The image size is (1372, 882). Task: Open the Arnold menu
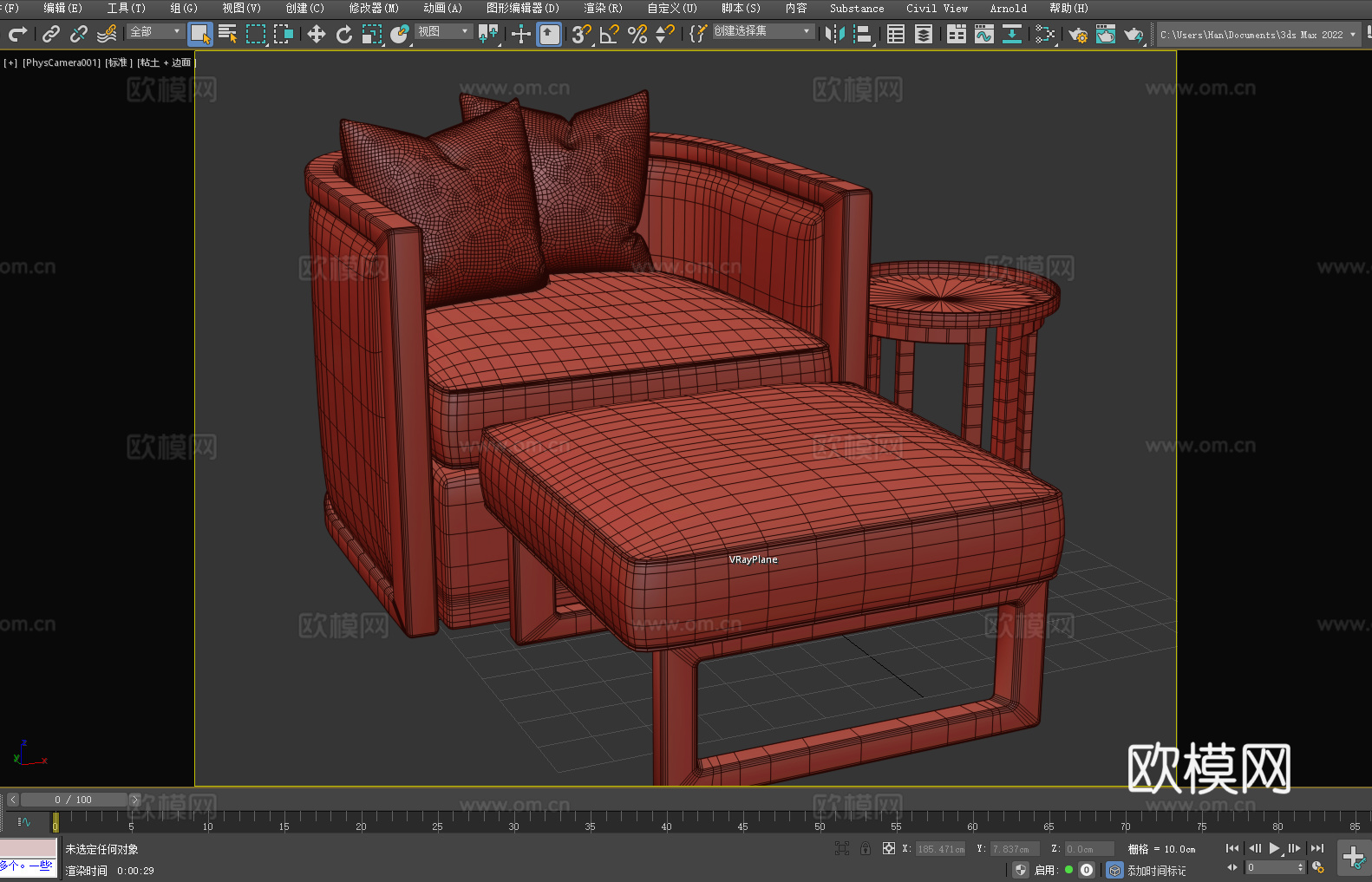click(x=1009, y=8)
